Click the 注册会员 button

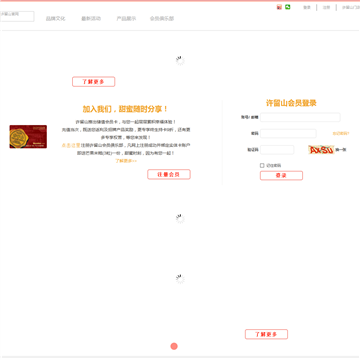click(169, 174)
